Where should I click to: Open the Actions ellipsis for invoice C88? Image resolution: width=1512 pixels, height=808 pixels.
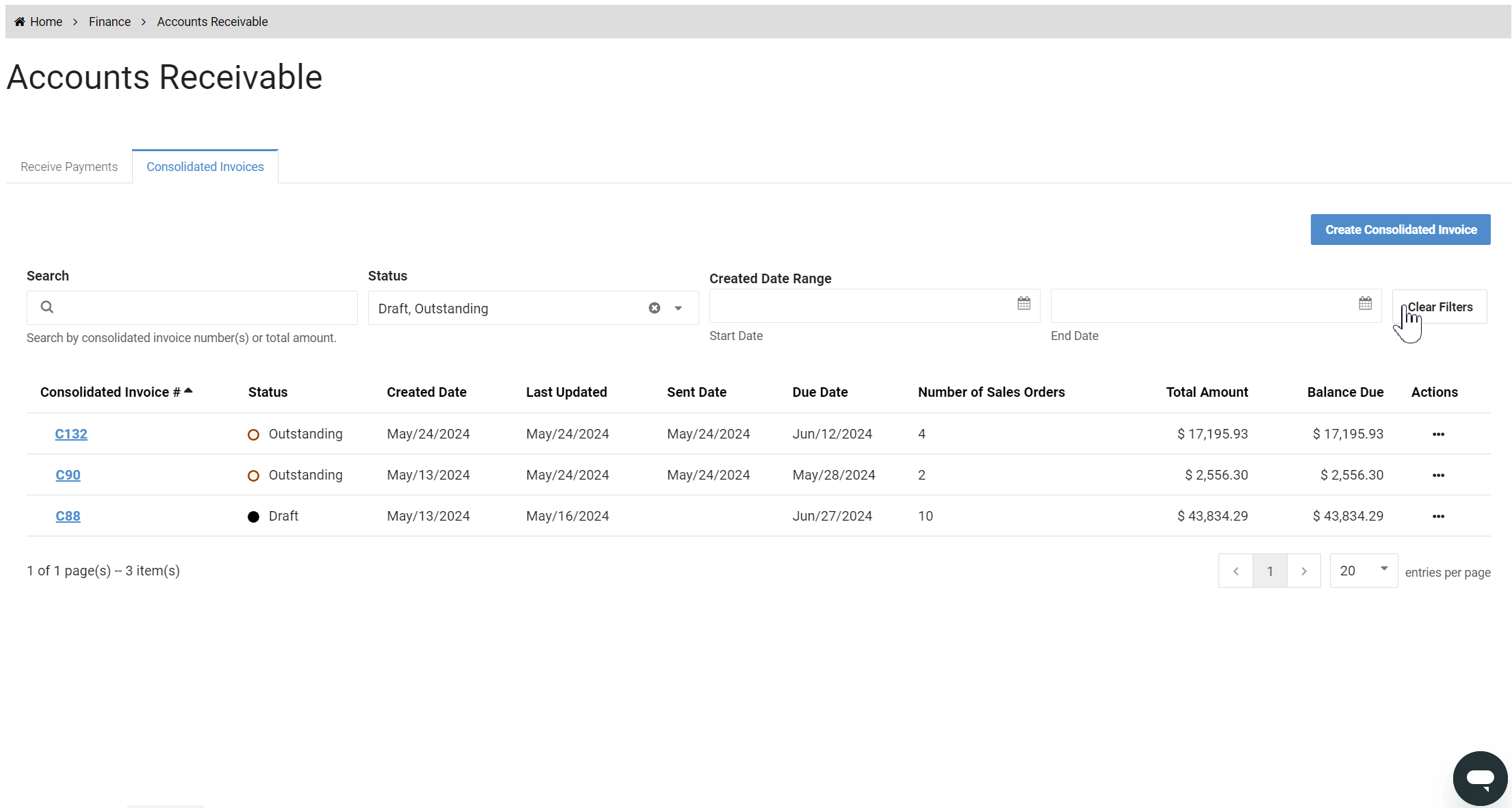(1438, 517)
